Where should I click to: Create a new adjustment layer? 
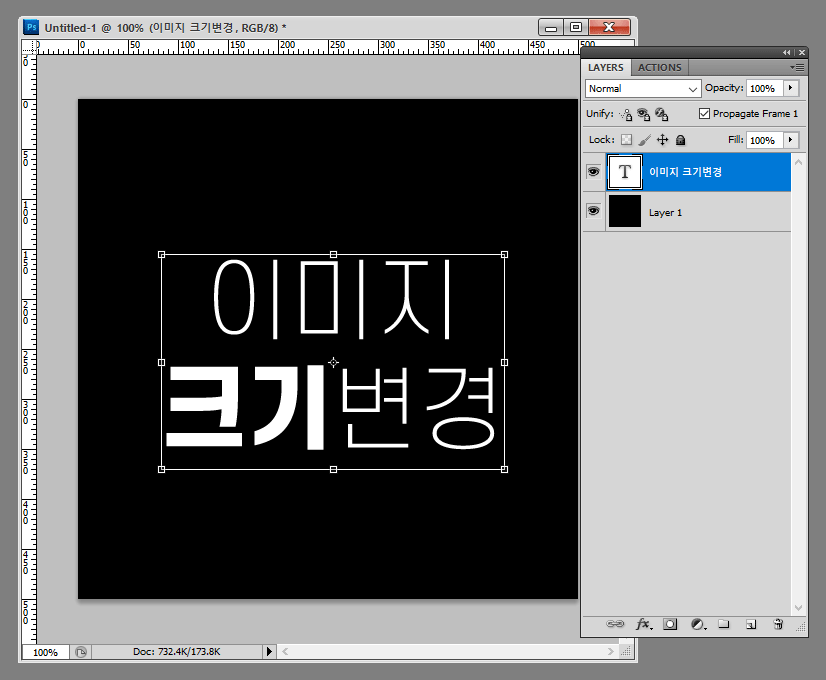697,624
